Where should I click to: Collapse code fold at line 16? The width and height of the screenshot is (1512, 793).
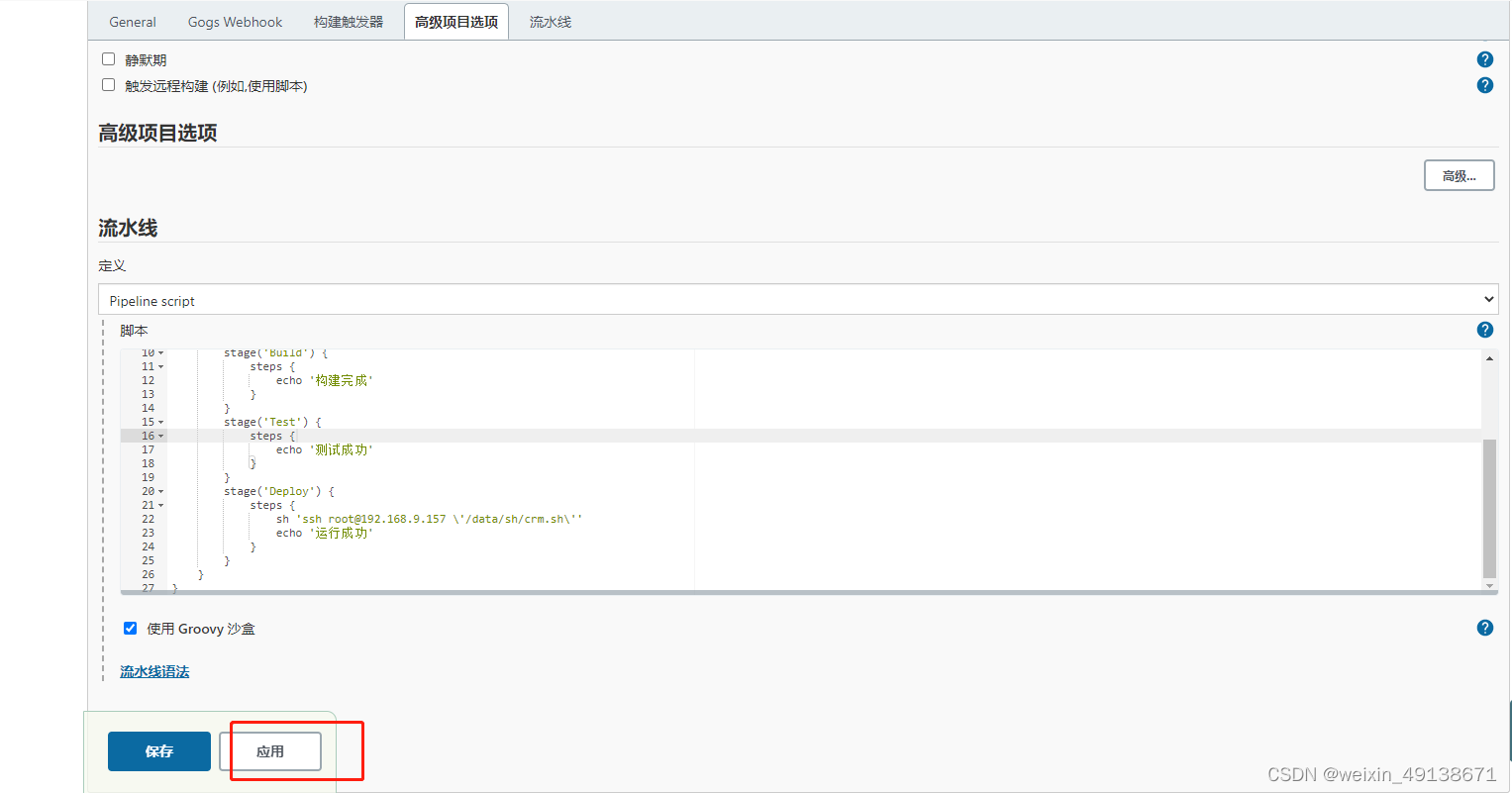161,437
